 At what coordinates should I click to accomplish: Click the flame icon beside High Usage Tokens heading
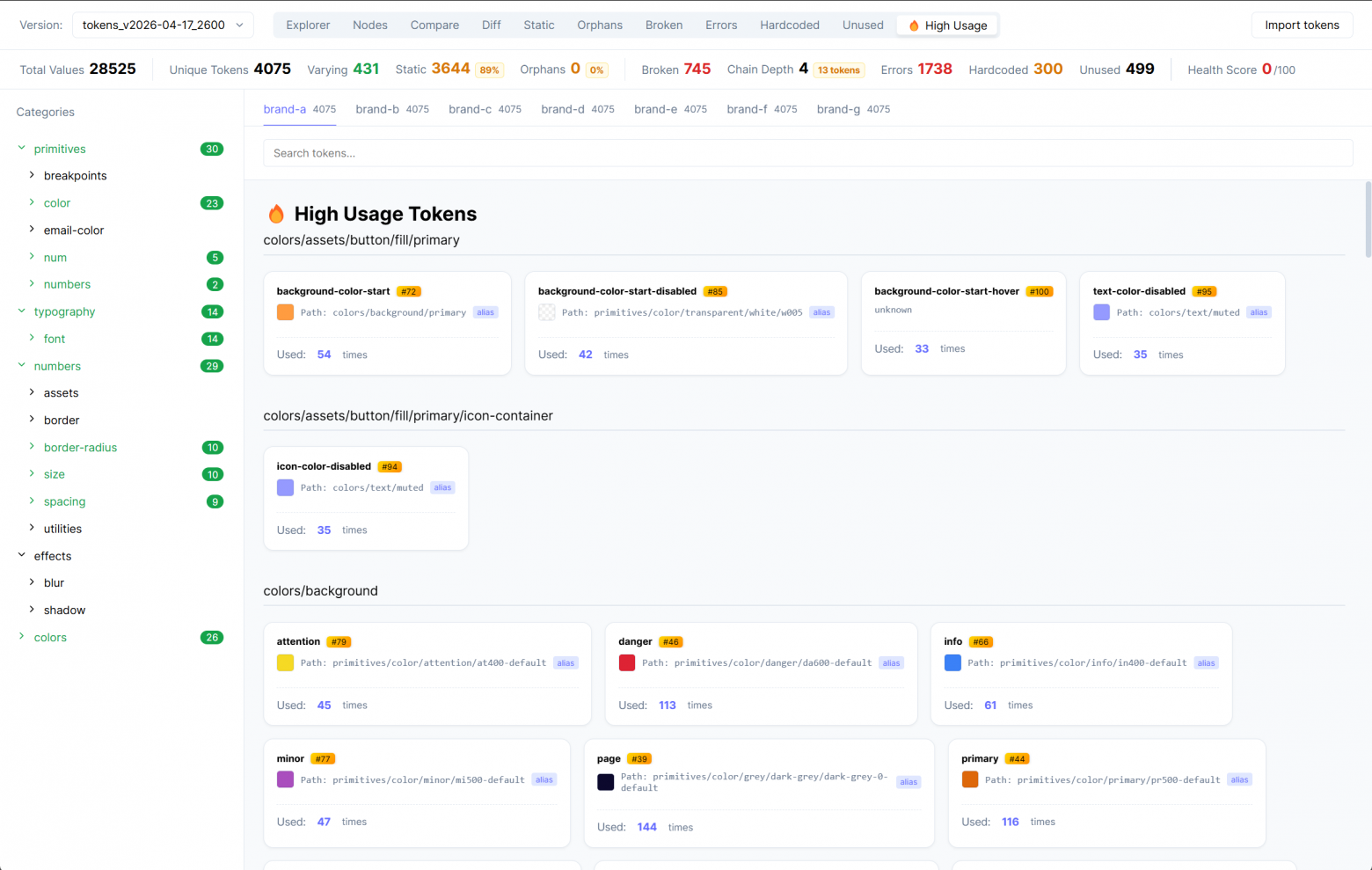tap(276, 213)
